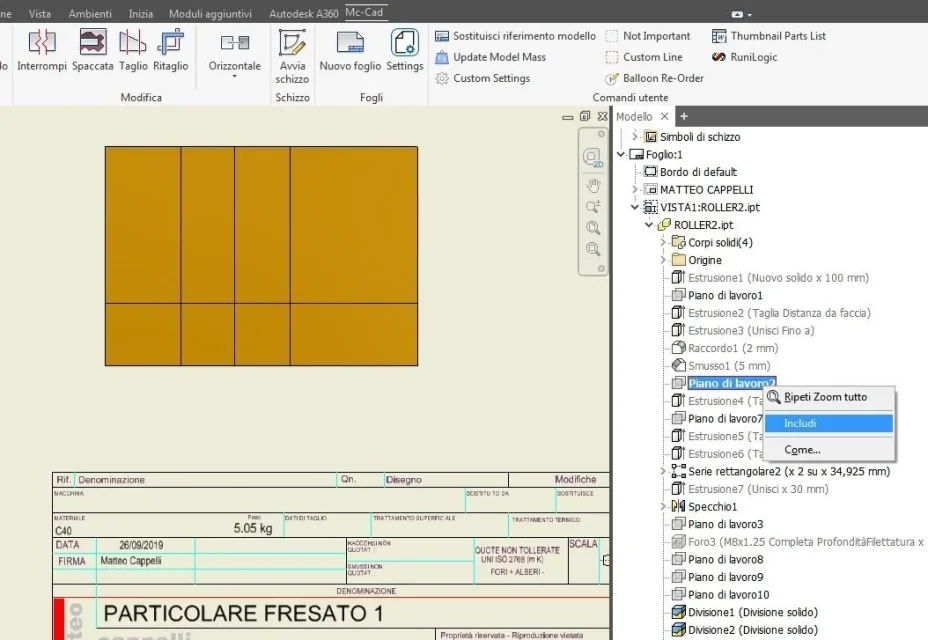Select Divisione1 (Divisione solido)
928x640 pixels.
(745, 612)
